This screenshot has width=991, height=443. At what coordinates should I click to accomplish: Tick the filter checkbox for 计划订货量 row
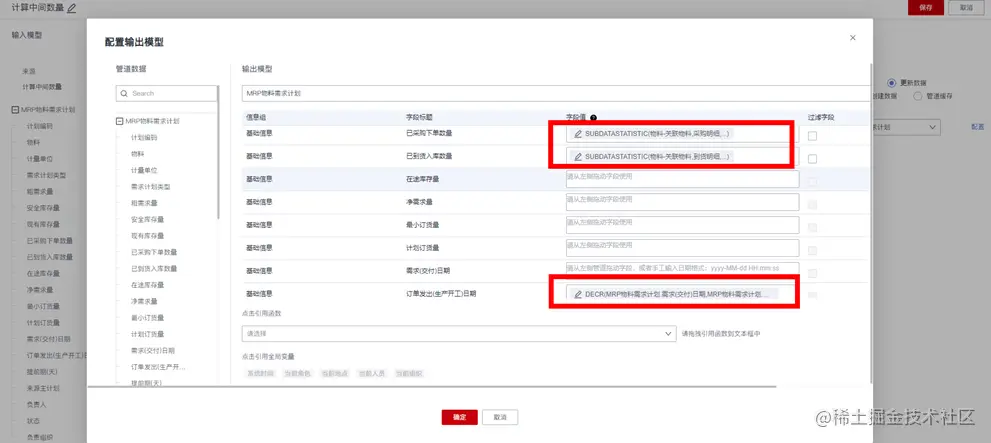(812, 250)
